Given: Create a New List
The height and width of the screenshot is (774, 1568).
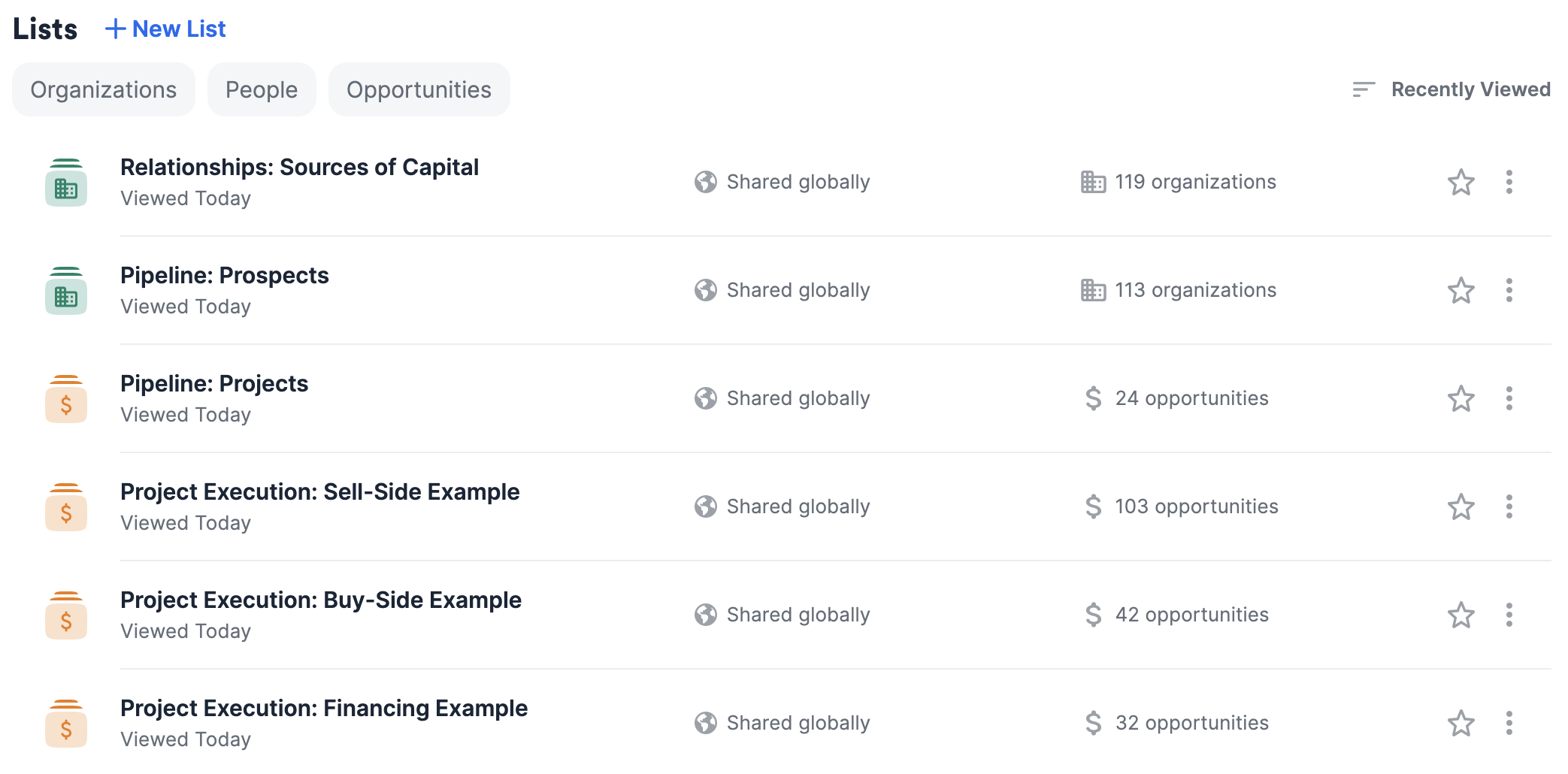Looking at the screenshot, I should click(166, 29).
